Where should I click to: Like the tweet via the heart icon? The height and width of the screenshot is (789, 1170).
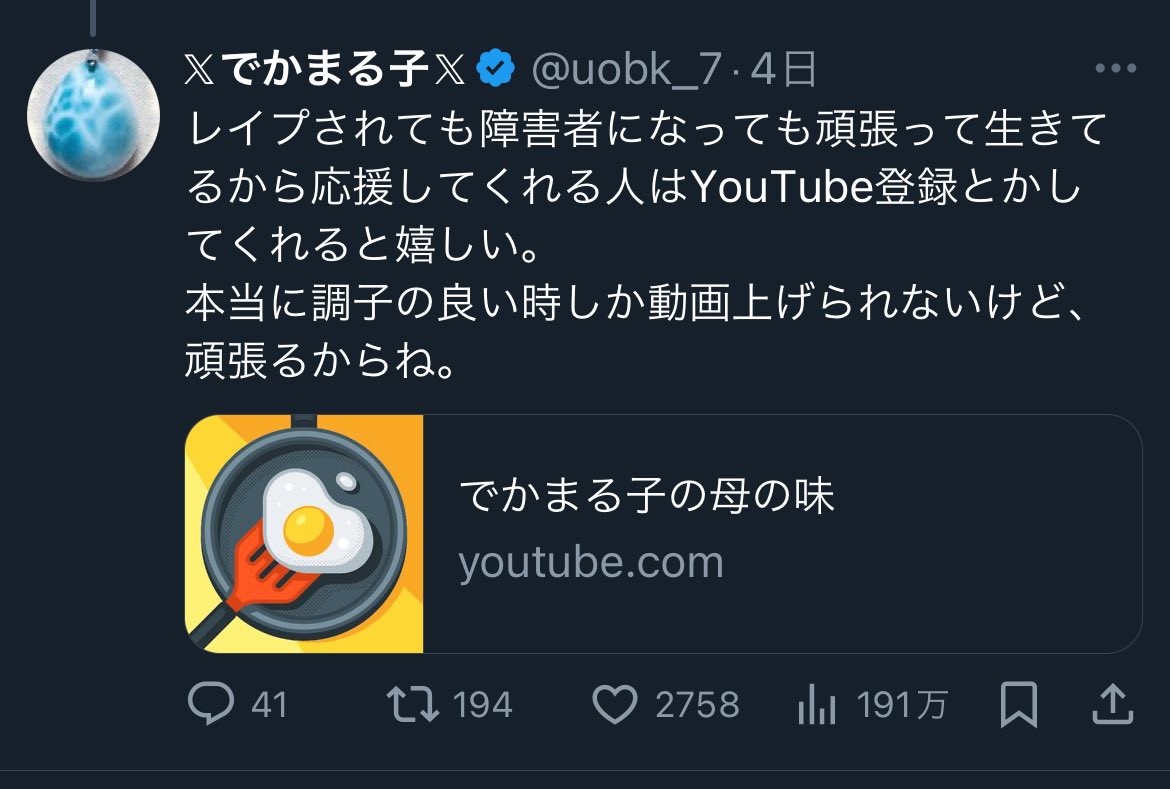[x=615, y=704]
